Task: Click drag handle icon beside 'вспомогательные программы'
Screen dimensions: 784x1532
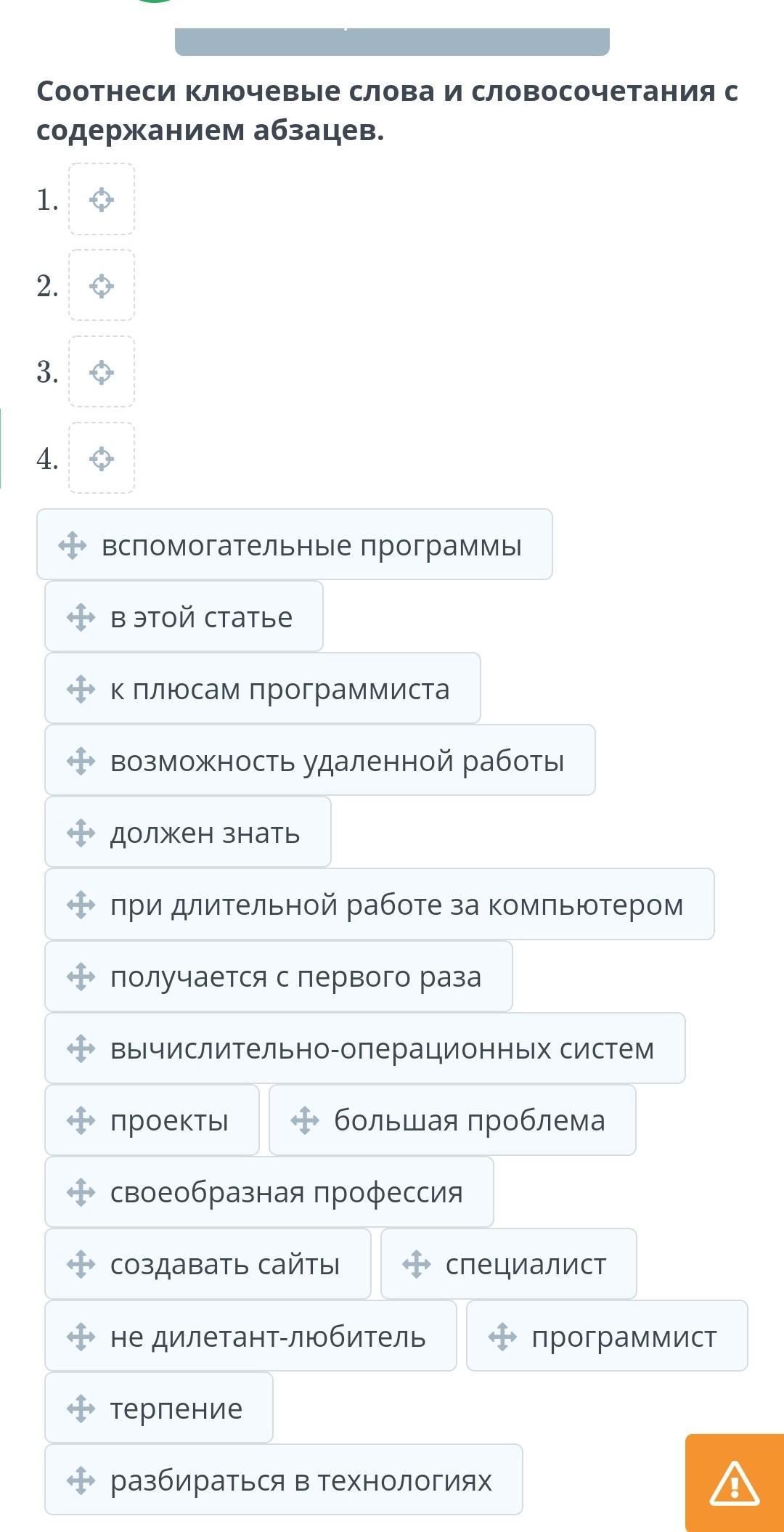Action: [x=73, y=545]
